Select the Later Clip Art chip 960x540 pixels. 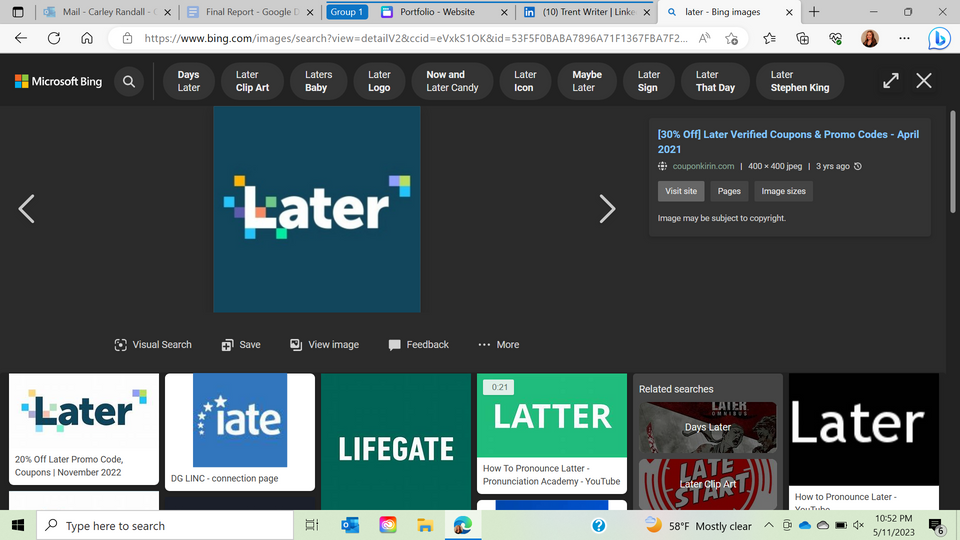[x=252, y=81]
